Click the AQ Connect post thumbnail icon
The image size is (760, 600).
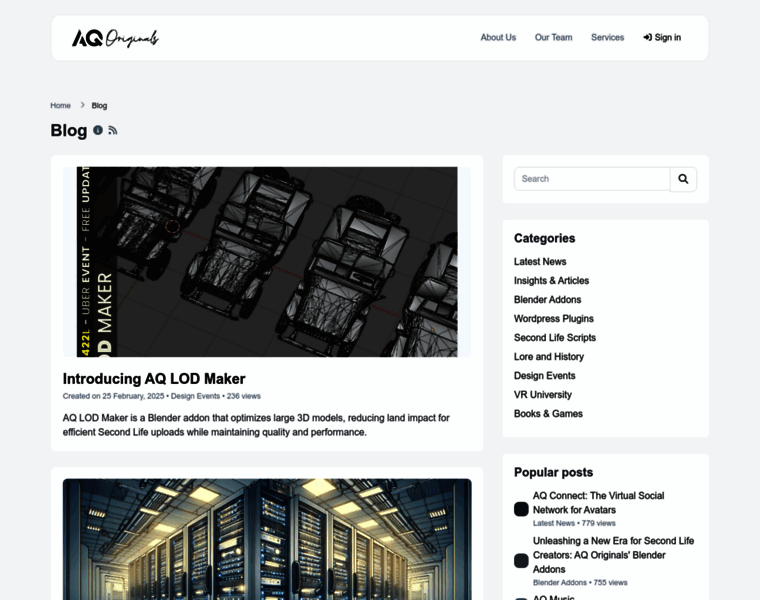coord(521,509)
